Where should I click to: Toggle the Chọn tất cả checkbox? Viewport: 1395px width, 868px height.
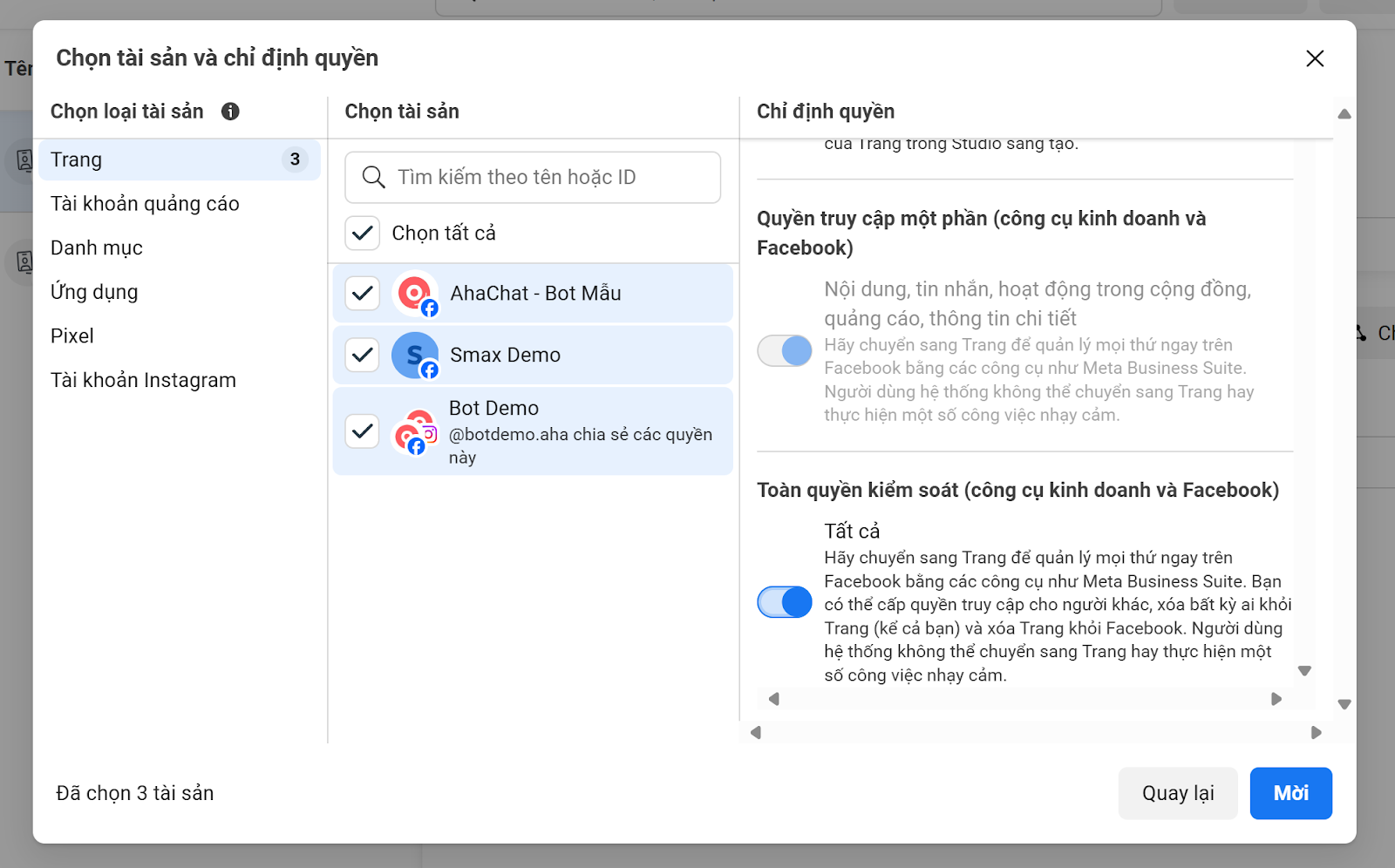tap(363, 234)
